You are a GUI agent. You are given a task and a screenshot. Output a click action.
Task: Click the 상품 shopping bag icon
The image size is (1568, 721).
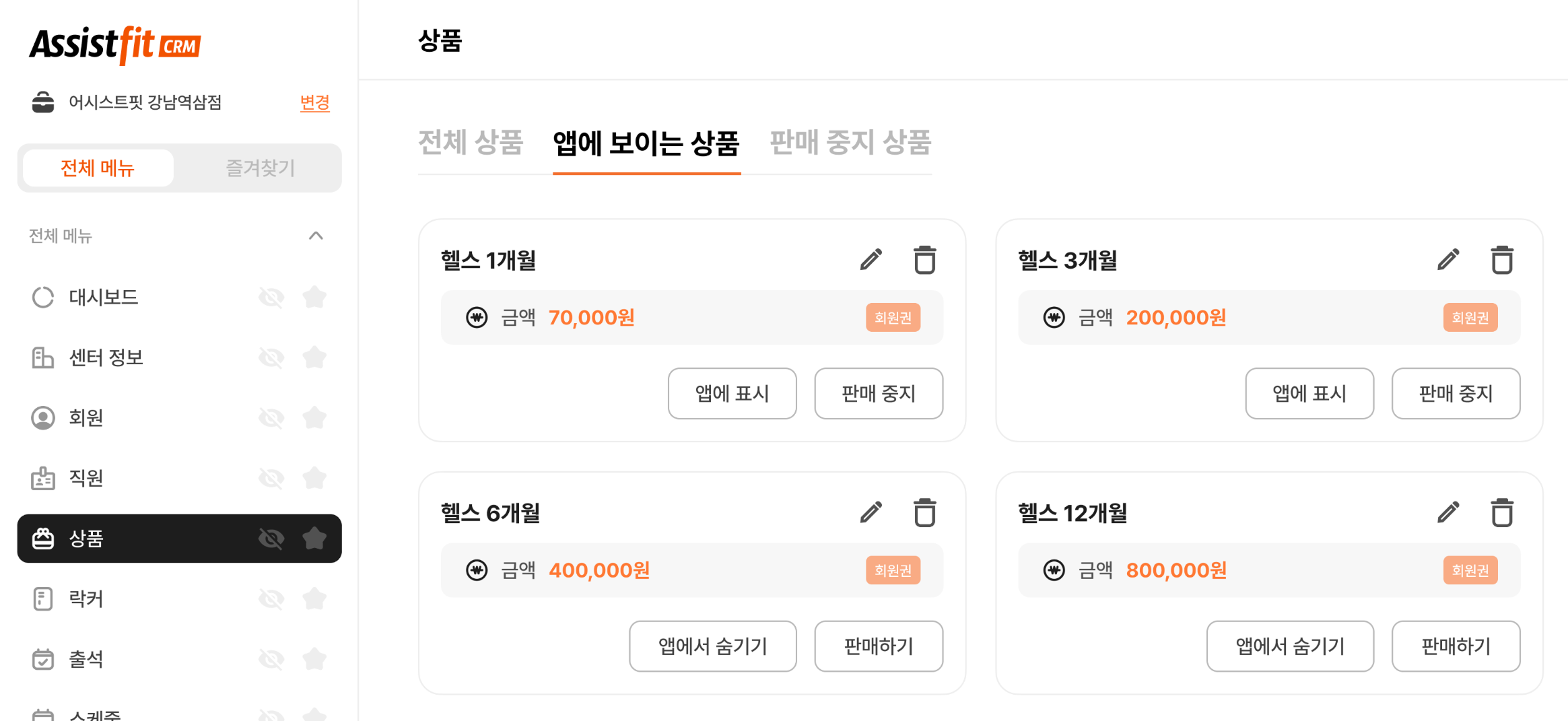(x=43, y=538)
